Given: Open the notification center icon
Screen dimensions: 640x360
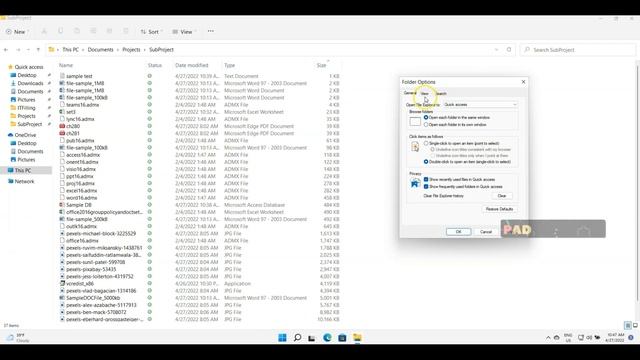Looking at the screenshot, I should [x=631, y=338].
